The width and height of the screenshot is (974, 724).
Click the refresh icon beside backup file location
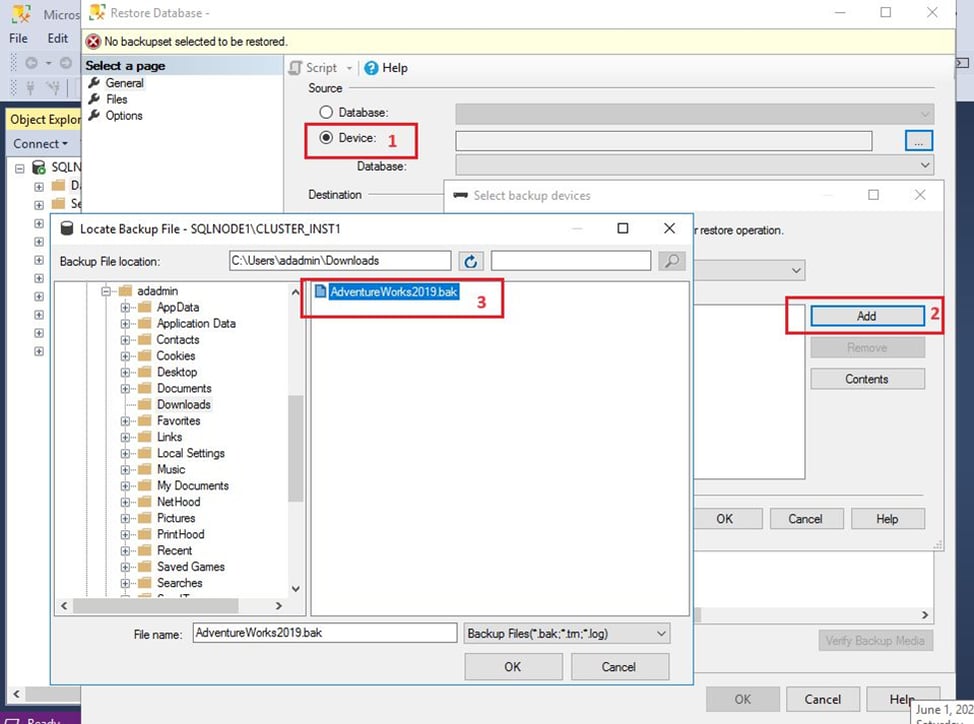click(470, 260)
